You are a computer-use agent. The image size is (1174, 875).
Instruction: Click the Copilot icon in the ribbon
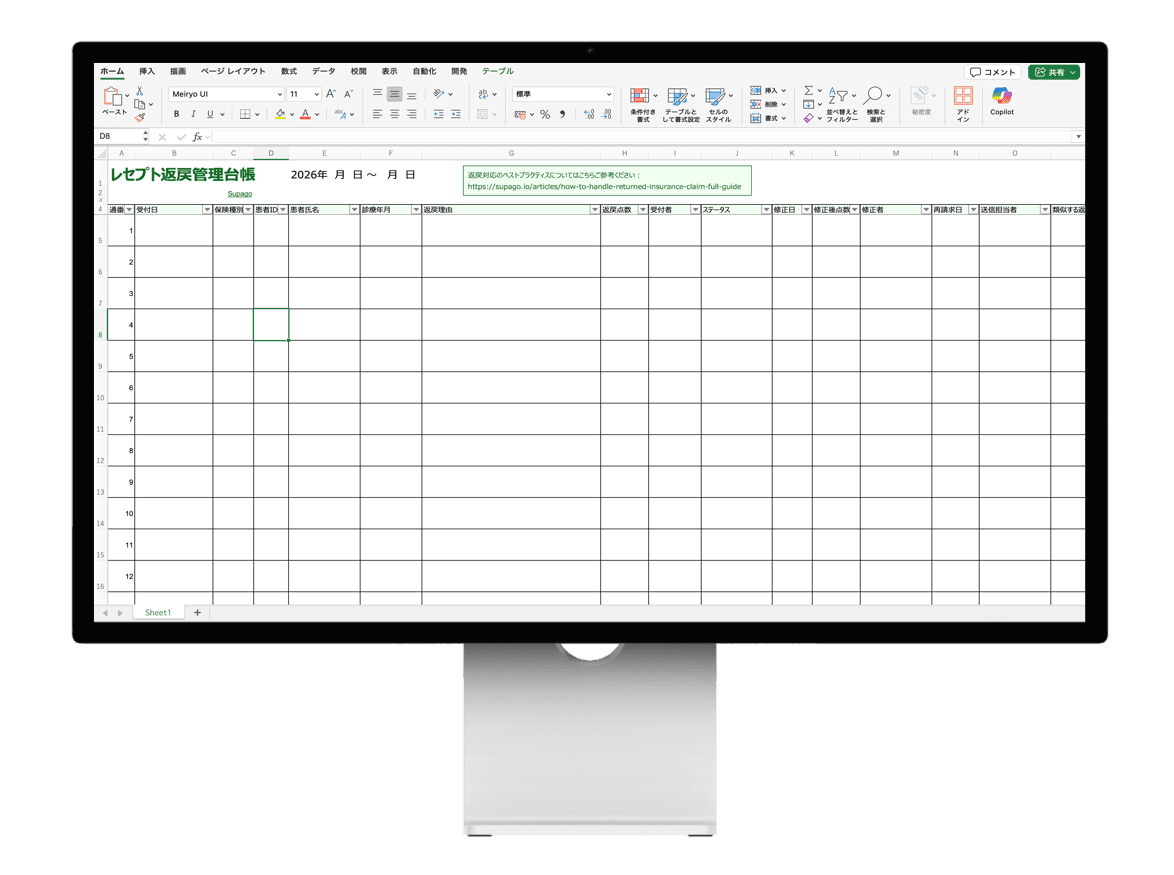pos(1001,96)
